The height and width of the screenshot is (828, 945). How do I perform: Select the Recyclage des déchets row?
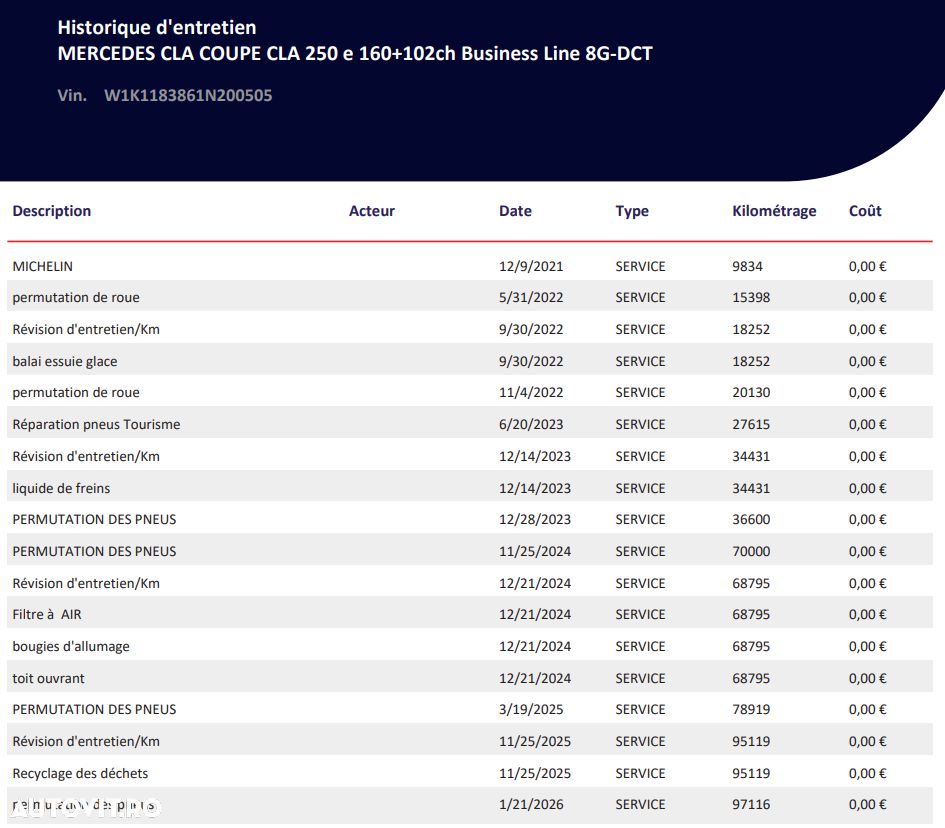click(470, 773)
